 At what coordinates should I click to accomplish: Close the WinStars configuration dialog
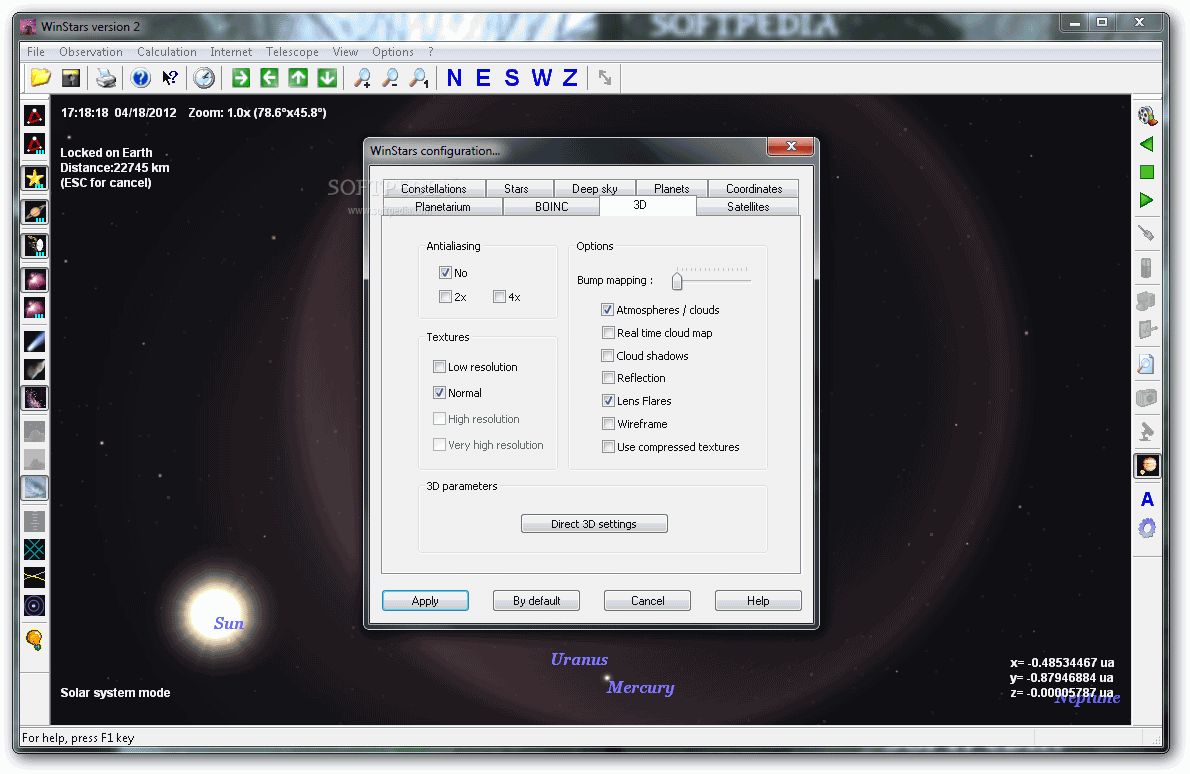point(791,146)
